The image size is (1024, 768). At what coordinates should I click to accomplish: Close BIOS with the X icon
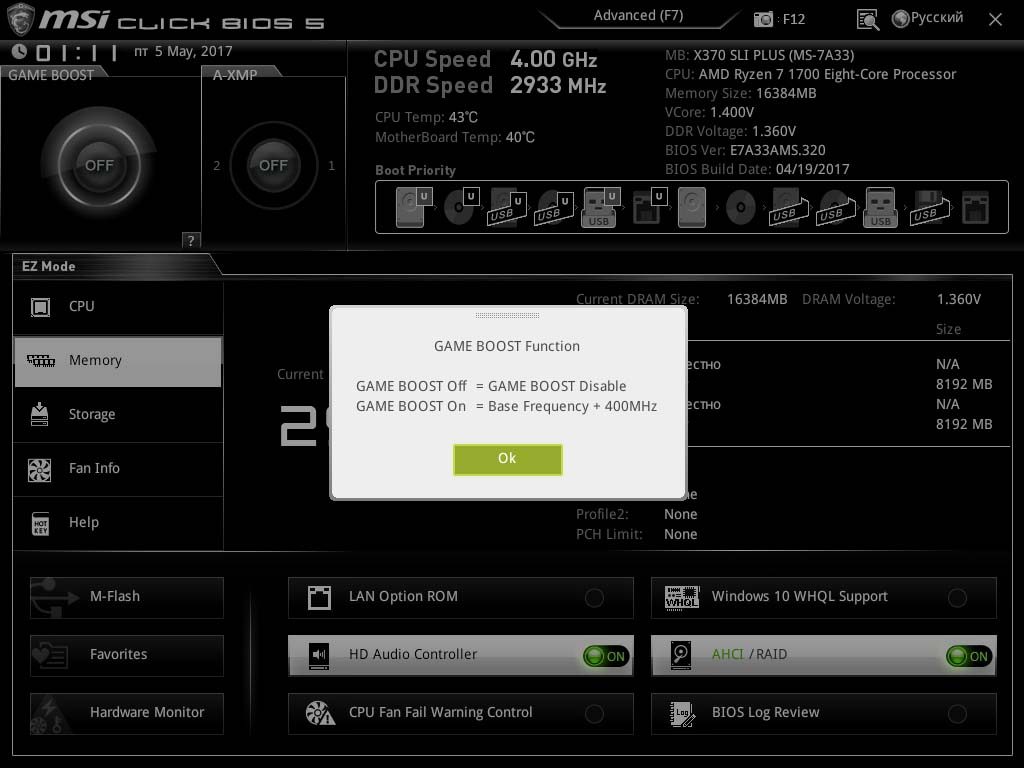pos(995,20)
